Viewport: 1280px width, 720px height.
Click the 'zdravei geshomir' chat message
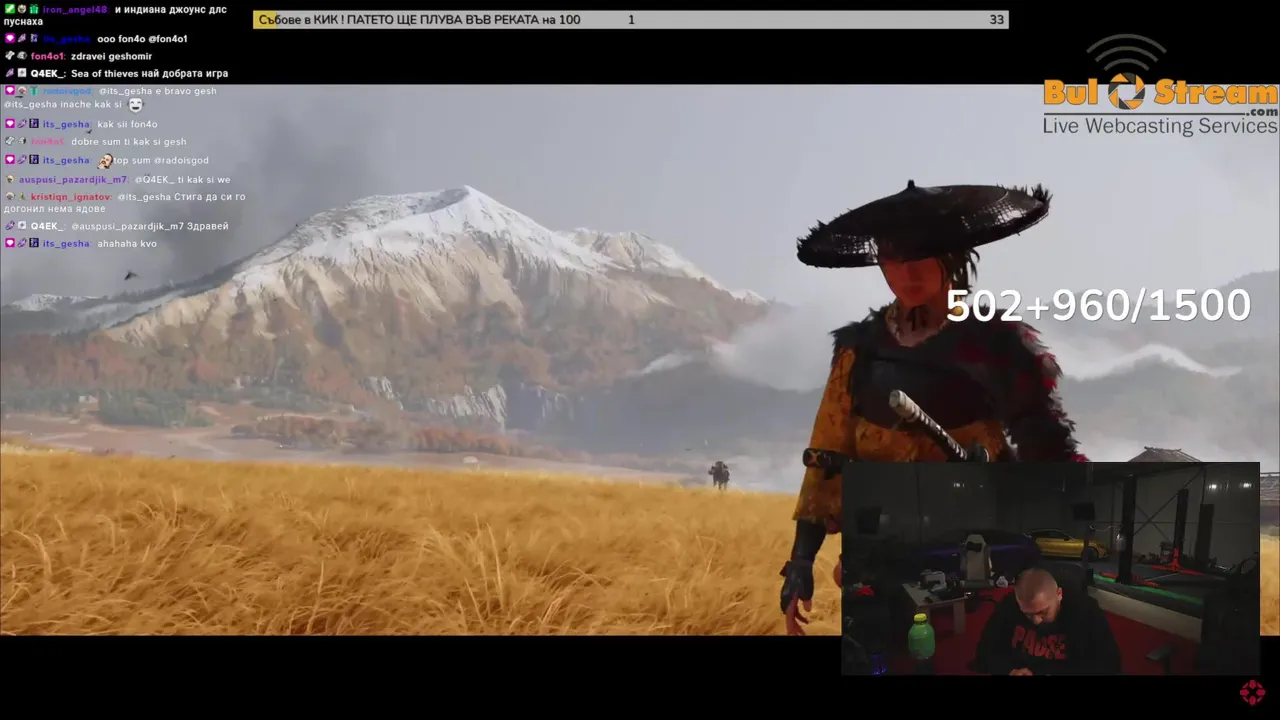click(111, 56)
